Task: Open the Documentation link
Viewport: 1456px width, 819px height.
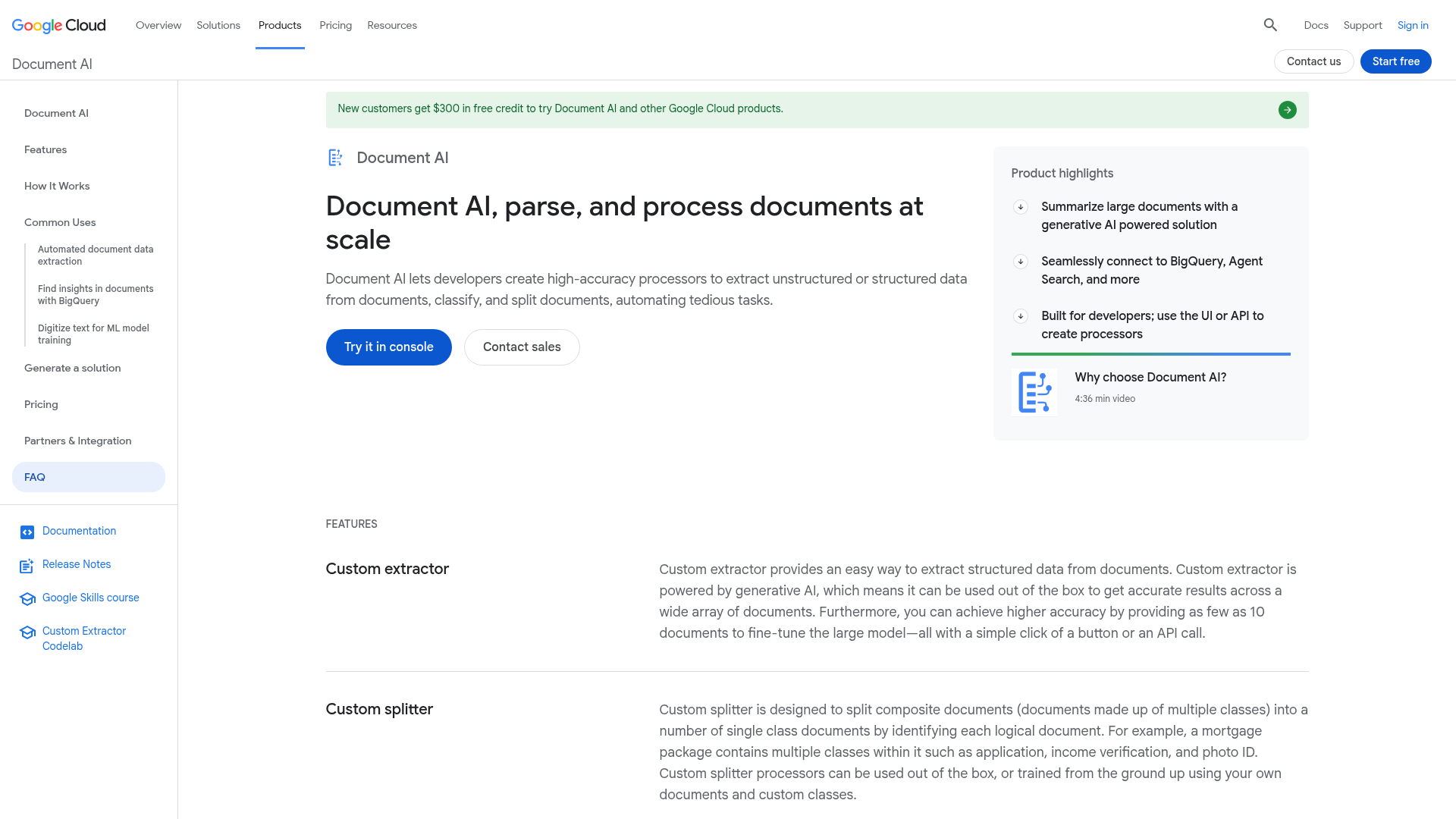Action: 79,531
